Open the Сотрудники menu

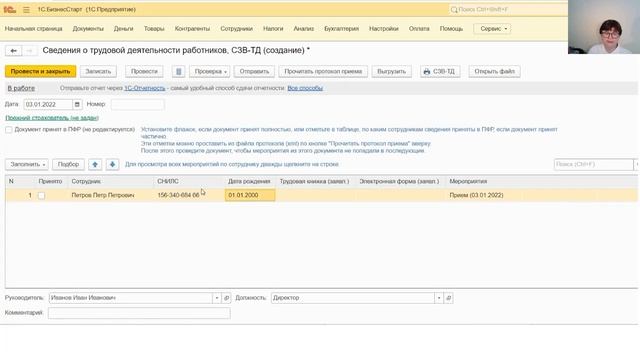[237, 29]
